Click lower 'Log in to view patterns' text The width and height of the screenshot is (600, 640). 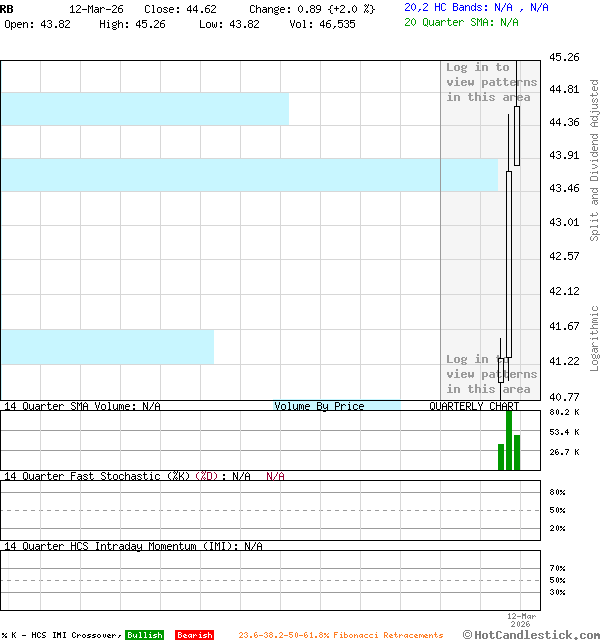491,374
